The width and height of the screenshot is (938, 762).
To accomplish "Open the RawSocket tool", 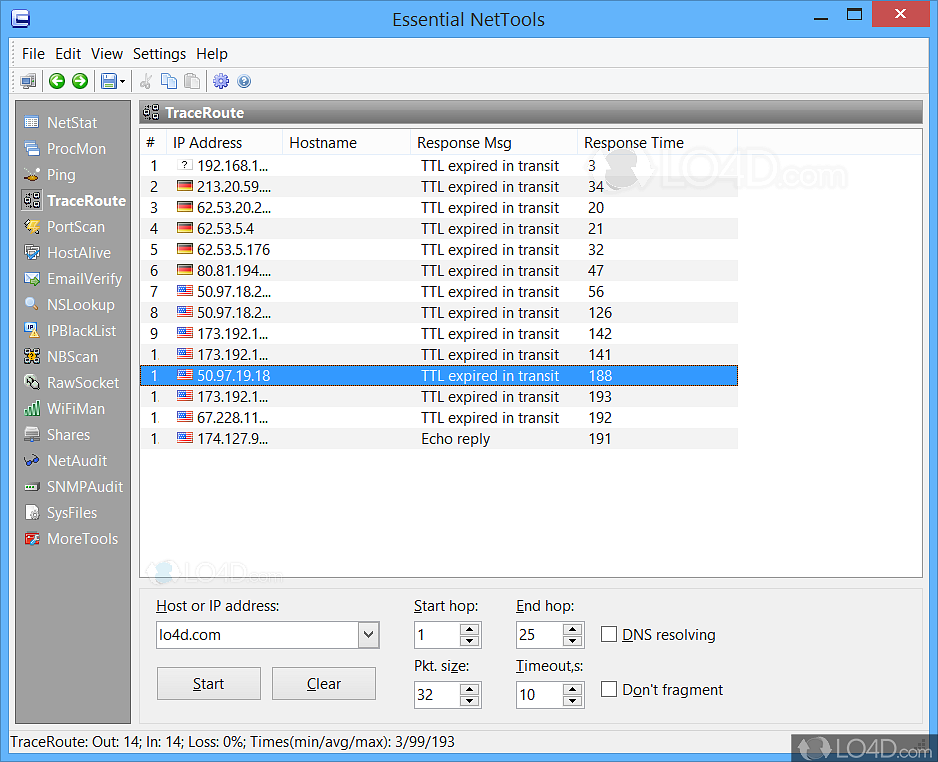I will 71,383.
